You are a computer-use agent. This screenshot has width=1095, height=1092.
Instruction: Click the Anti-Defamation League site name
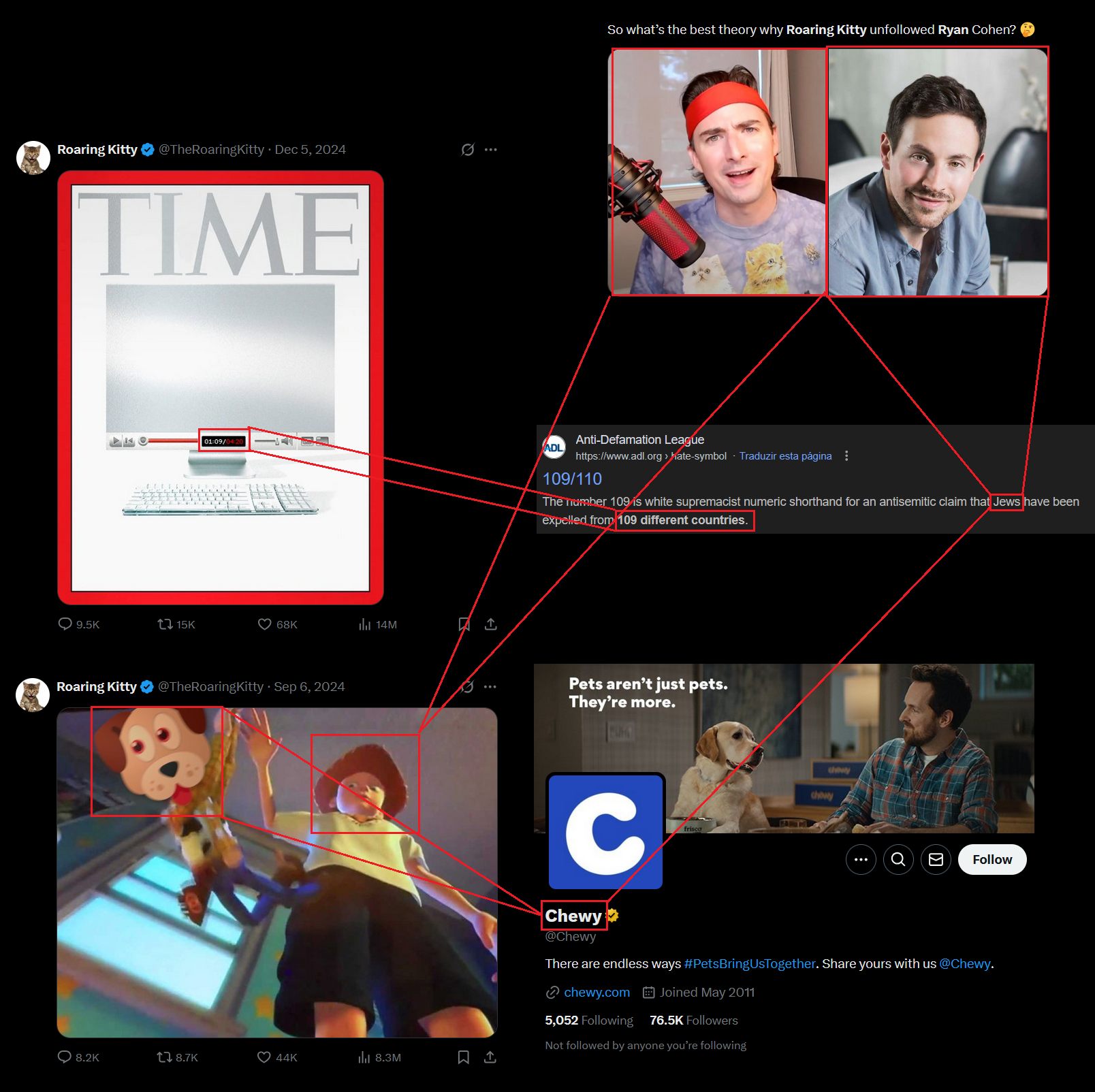tap(640, 440)
